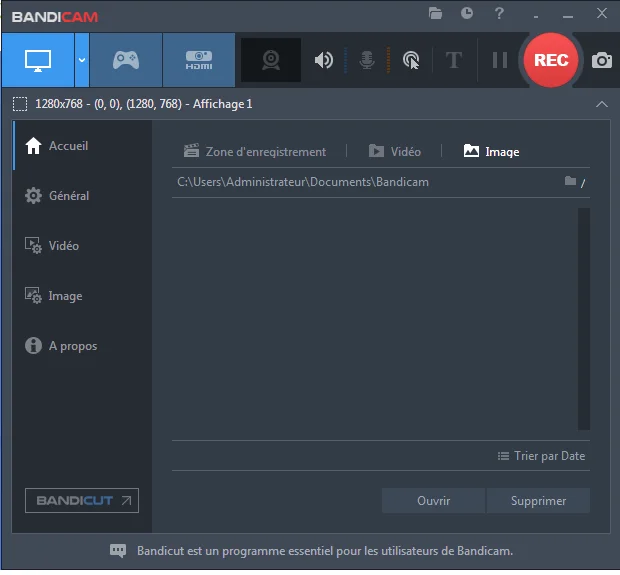Open the A propos section
Viewport: 620px width, 575px height.
[82, 346]
